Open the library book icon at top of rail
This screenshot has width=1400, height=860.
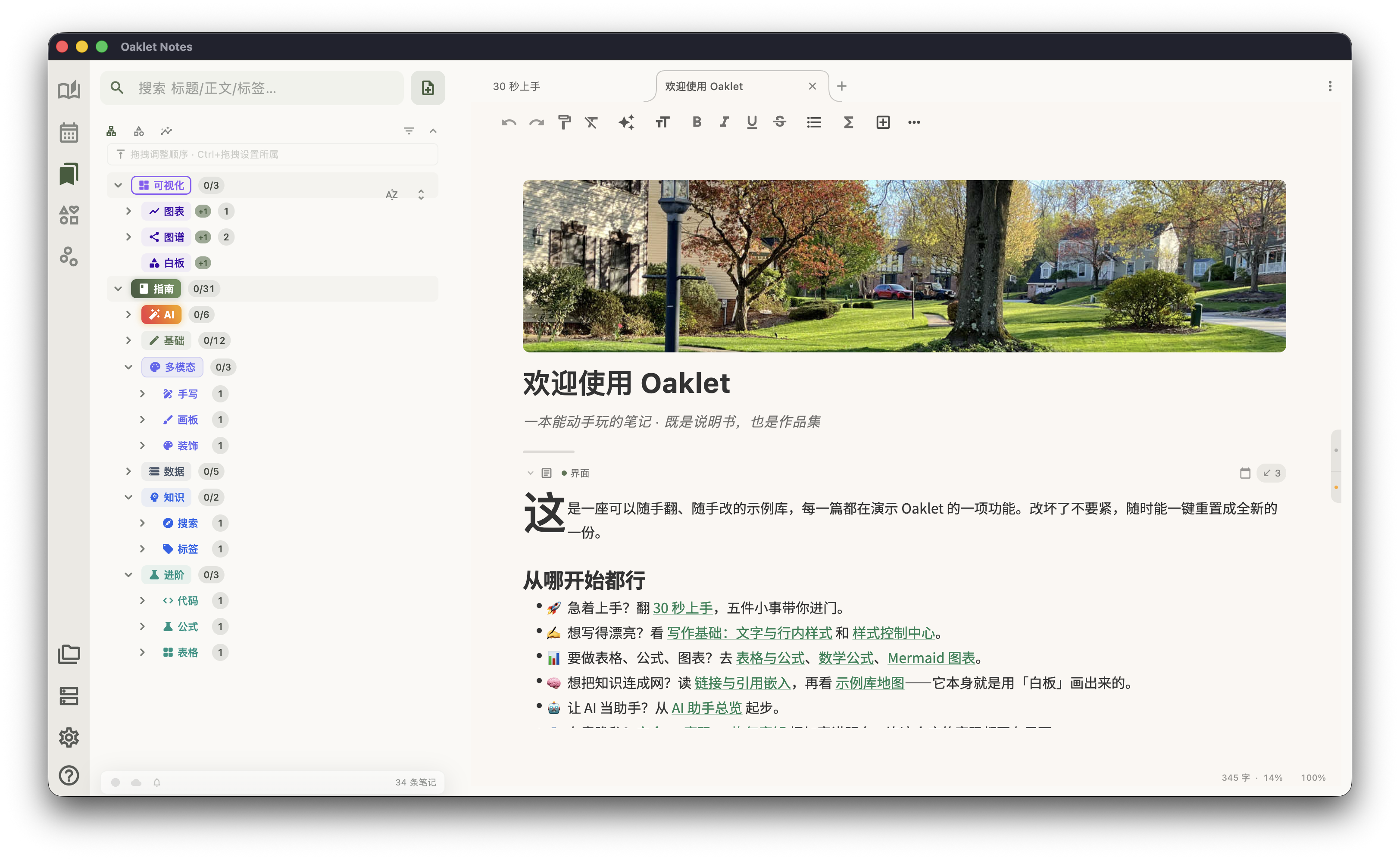[69, 90]
